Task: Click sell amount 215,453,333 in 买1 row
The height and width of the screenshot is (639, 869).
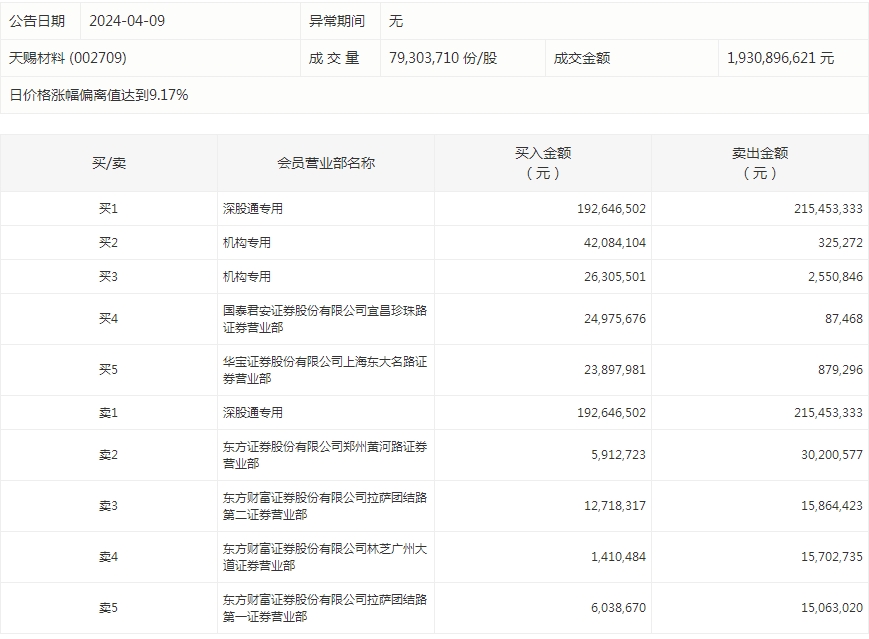Action: tap(828, 209)
